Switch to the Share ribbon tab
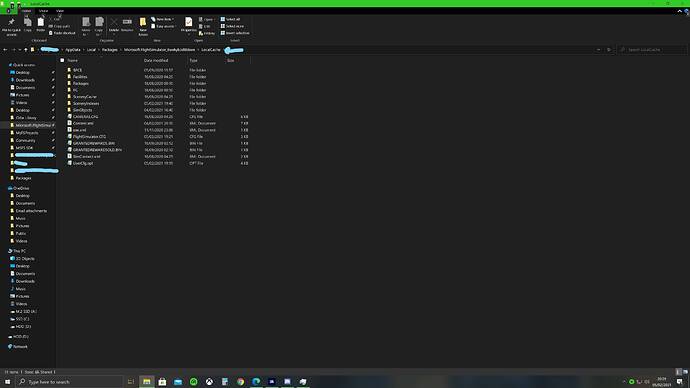 (x=43, y=11)
